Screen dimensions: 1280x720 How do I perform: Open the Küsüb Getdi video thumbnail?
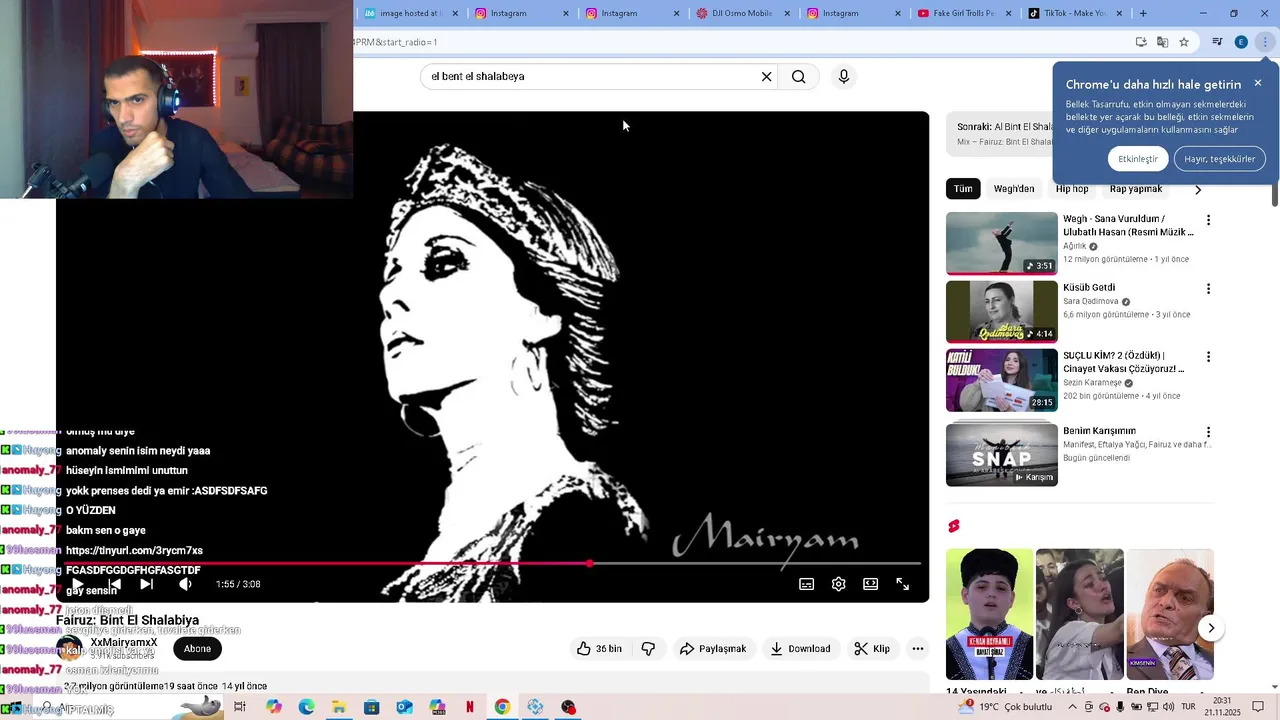point(1001,311)
